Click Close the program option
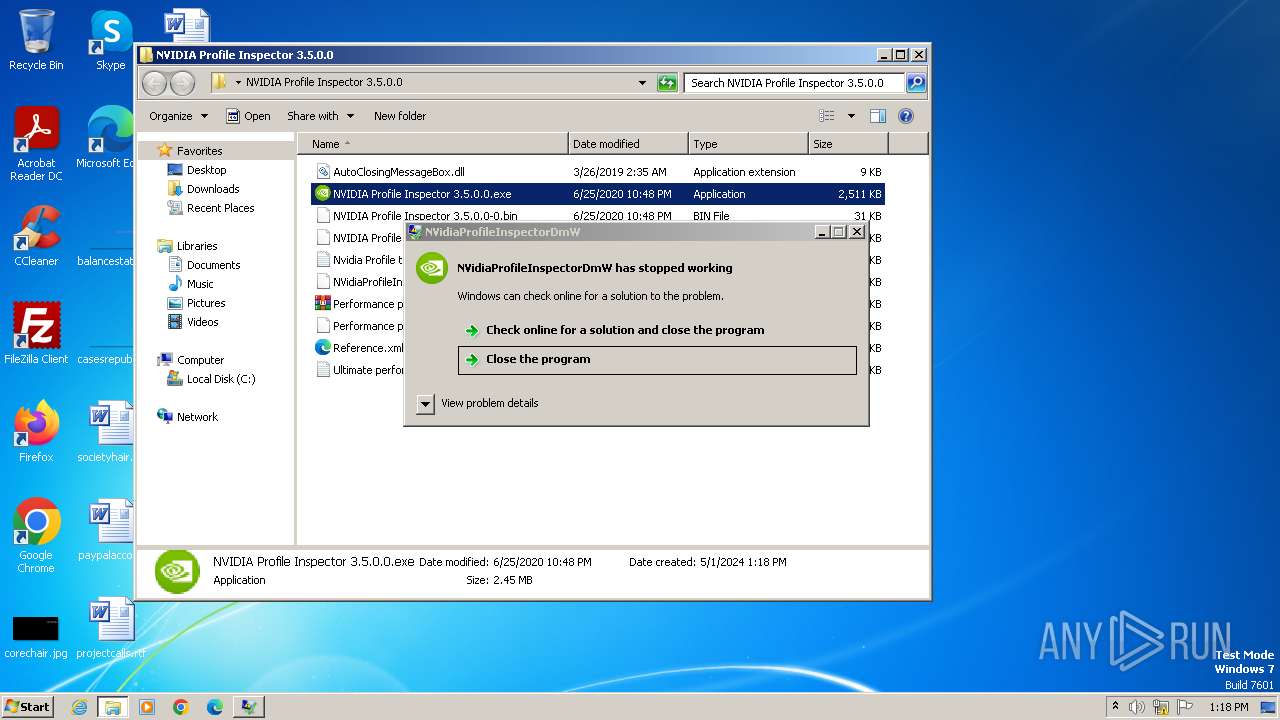This screenshot has width=1280, height=720. (x=657, y=360)
